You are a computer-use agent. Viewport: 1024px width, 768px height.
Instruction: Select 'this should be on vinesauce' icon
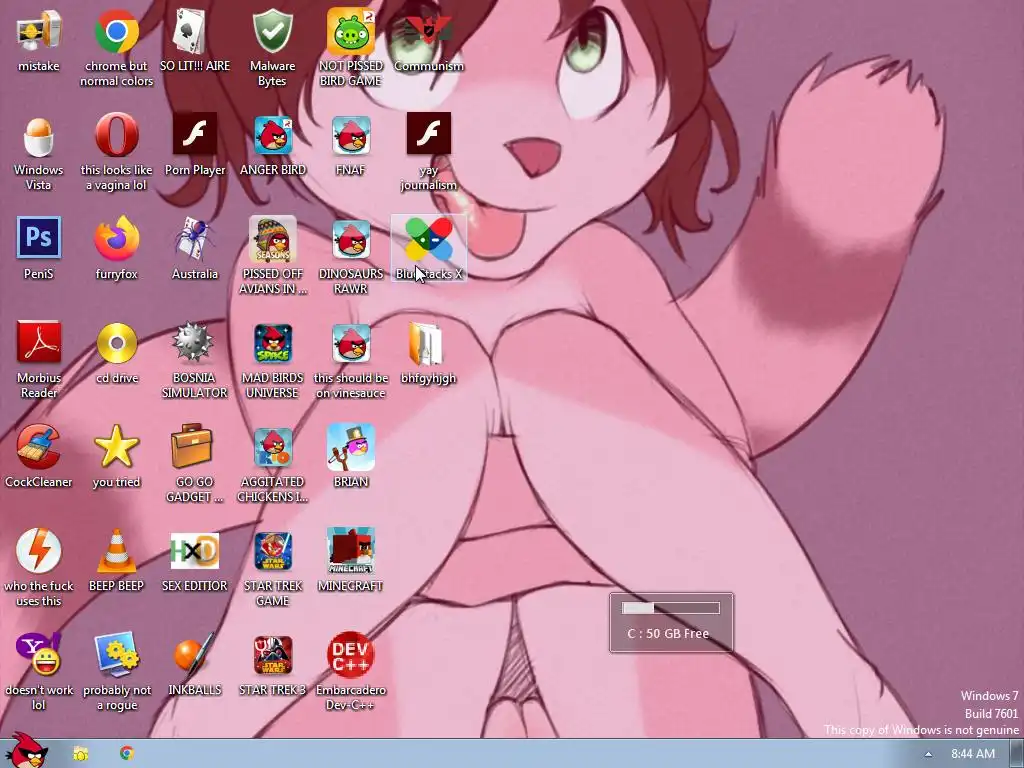(351, 344)
